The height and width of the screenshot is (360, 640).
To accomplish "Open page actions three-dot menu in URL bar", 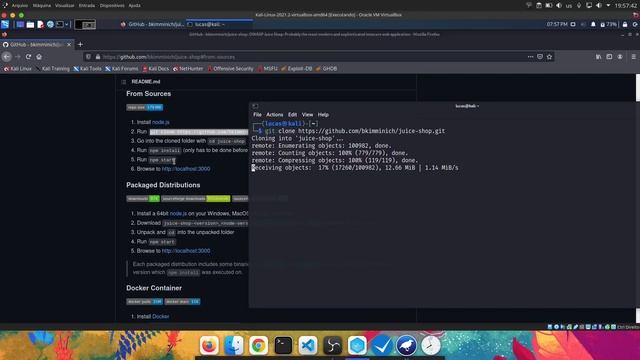I will [x=530, y=57].
